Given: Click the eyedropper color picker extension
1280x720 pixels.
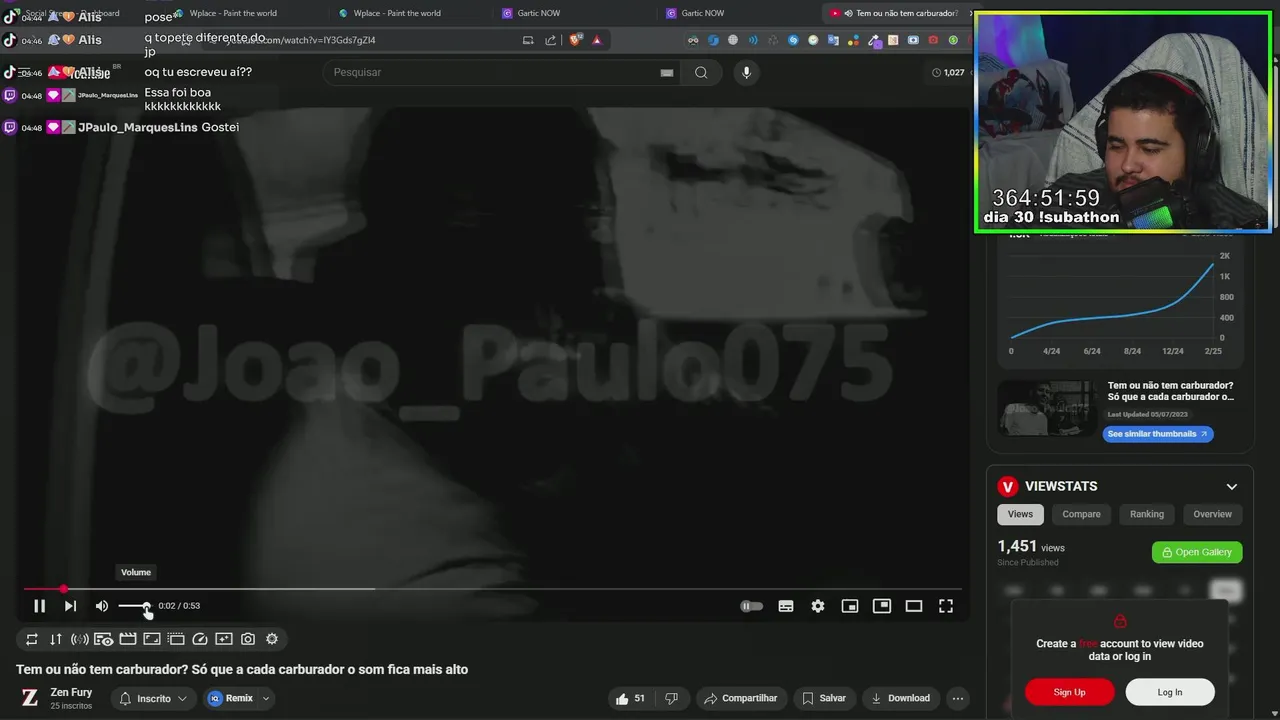Looking at the screenshot, I should point(873,40).
